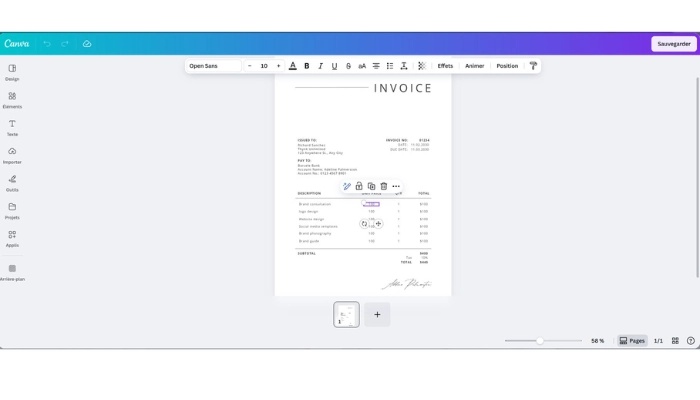Click the 58 % zoom level
700x400 pixels.
pyautogui.click(x=597, y=341)
